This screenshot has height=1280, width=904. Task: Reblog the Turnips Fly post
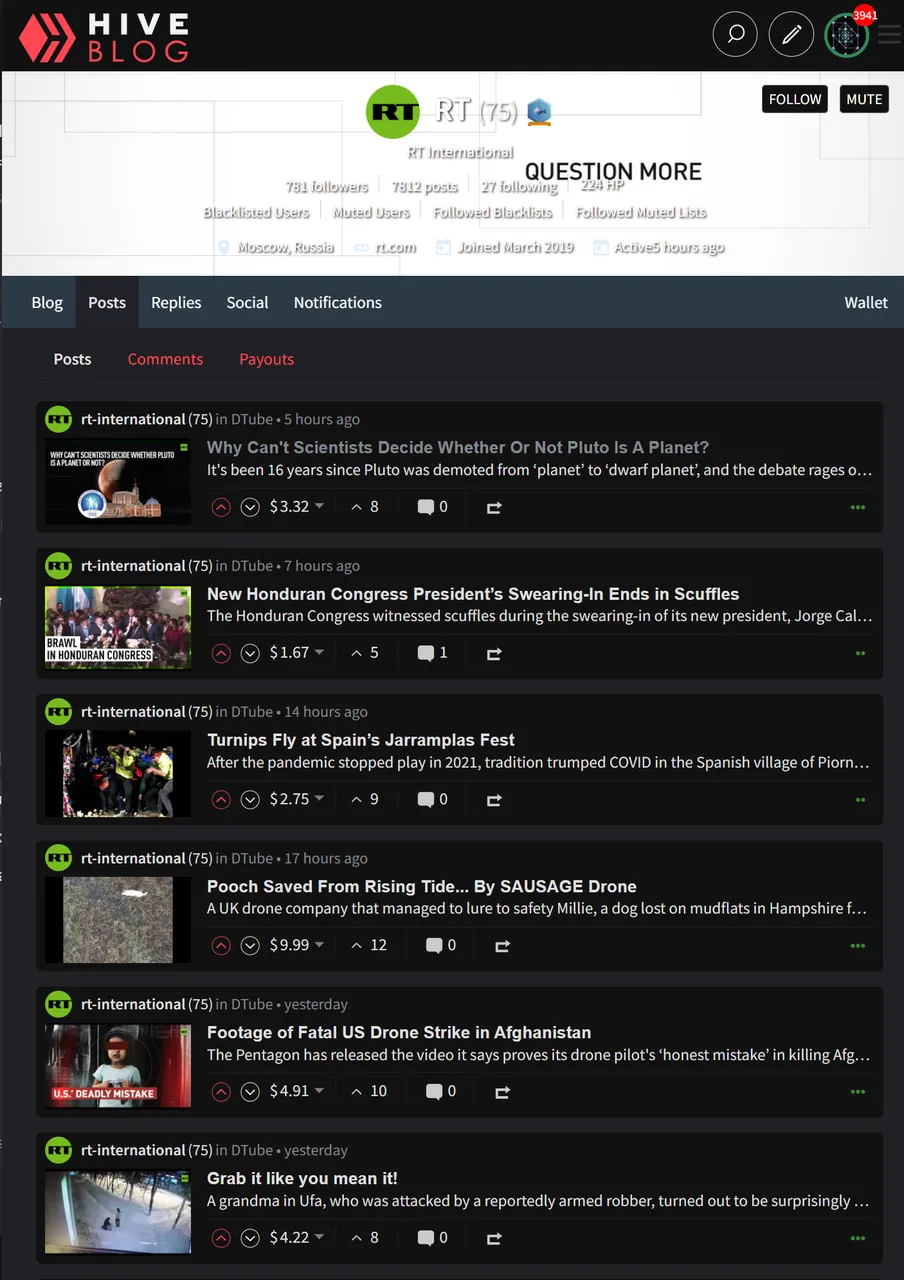point(494,800)
